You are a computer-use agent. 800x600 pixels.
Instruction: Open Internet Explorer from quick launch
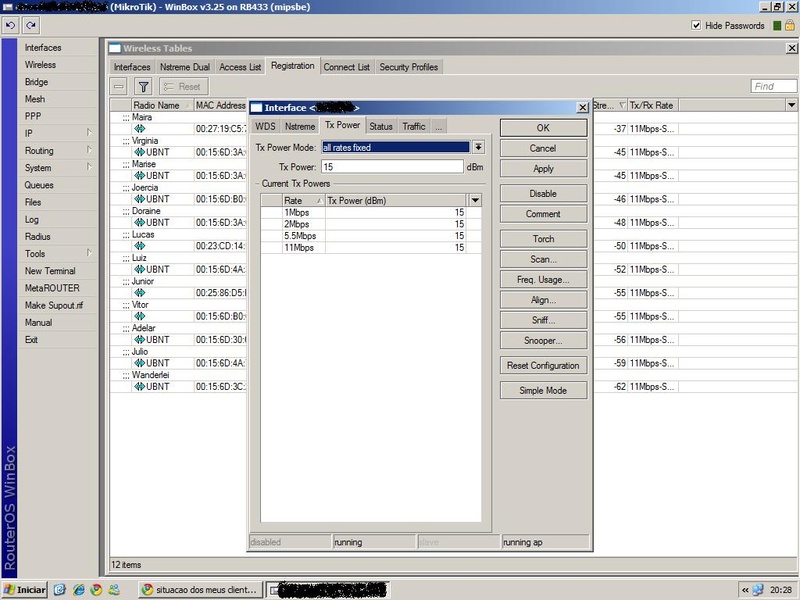79,590
